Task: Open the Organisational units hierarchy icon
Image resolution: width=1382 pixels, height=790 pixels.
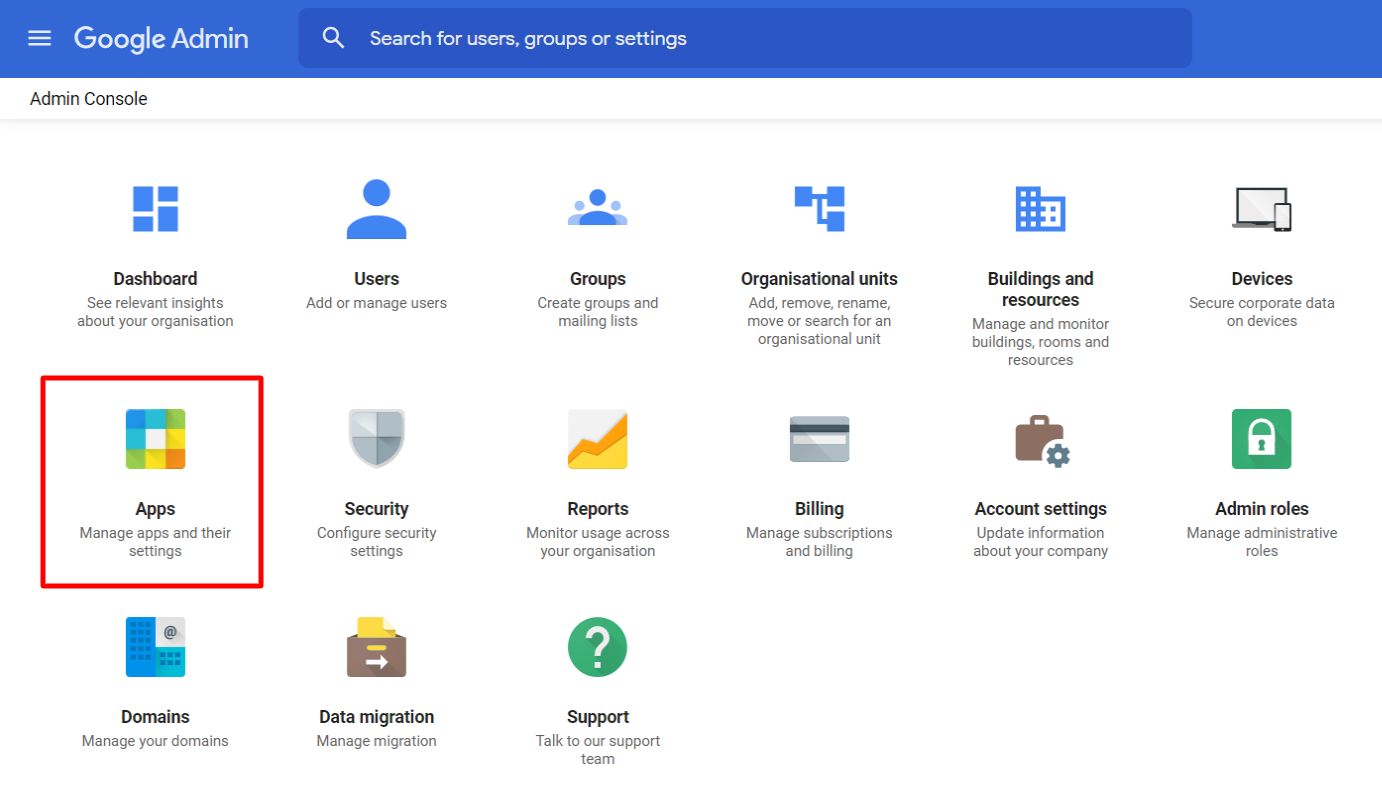Action: [x=819, y=209]
